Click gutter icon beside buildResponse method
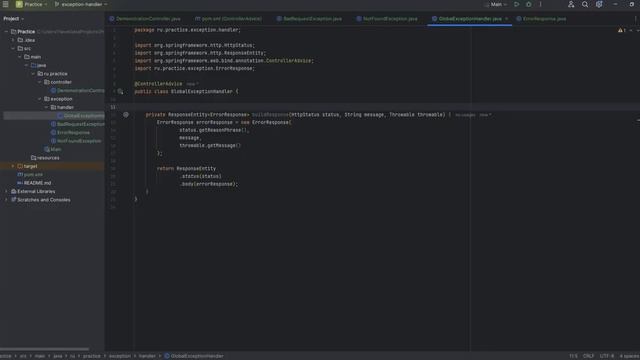This screenshot has width=640, height=360. pyautogui.click(x=126, y=115)
